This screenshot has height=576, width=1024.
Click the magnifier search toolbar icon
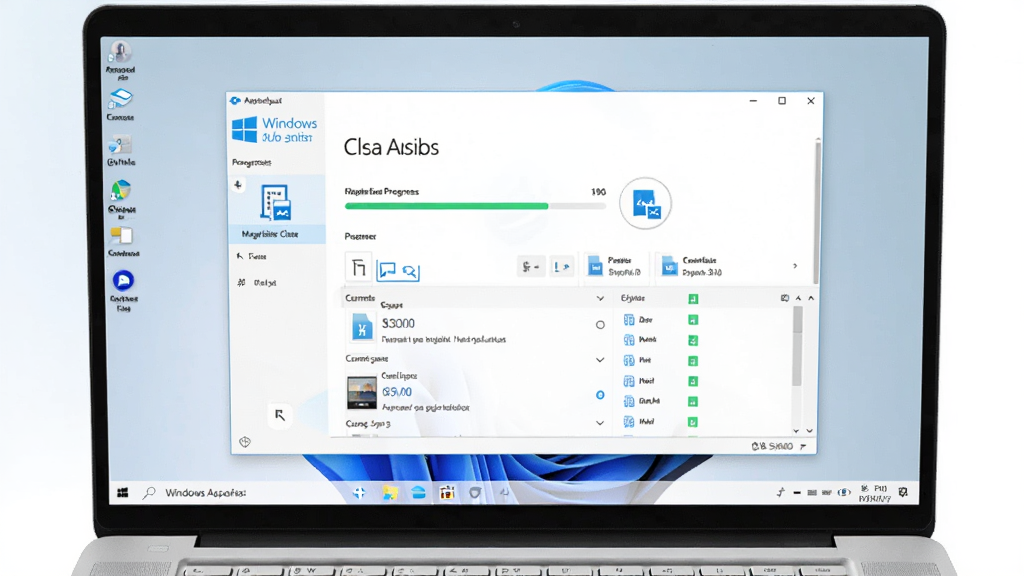[x=409, y=271]
